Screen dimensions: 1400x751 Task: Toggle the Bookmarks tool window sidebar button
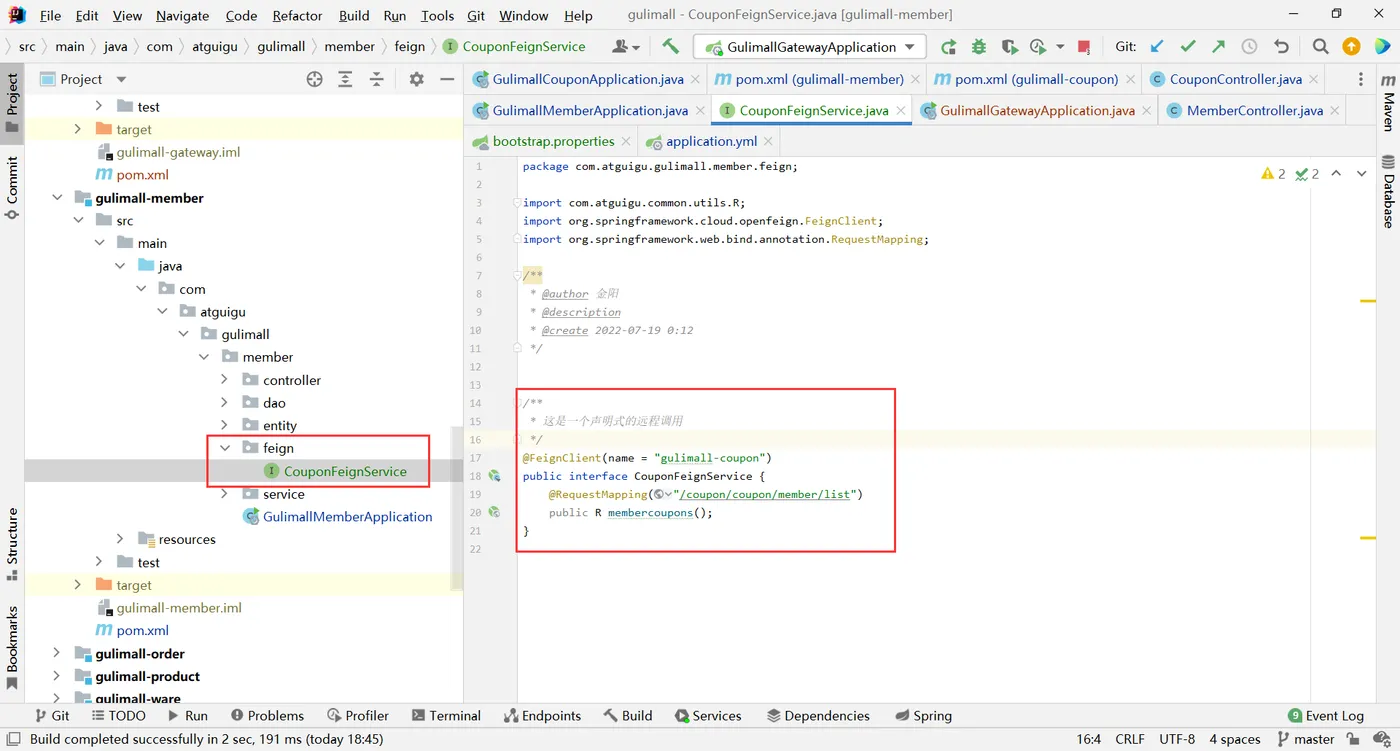point(12,648)
